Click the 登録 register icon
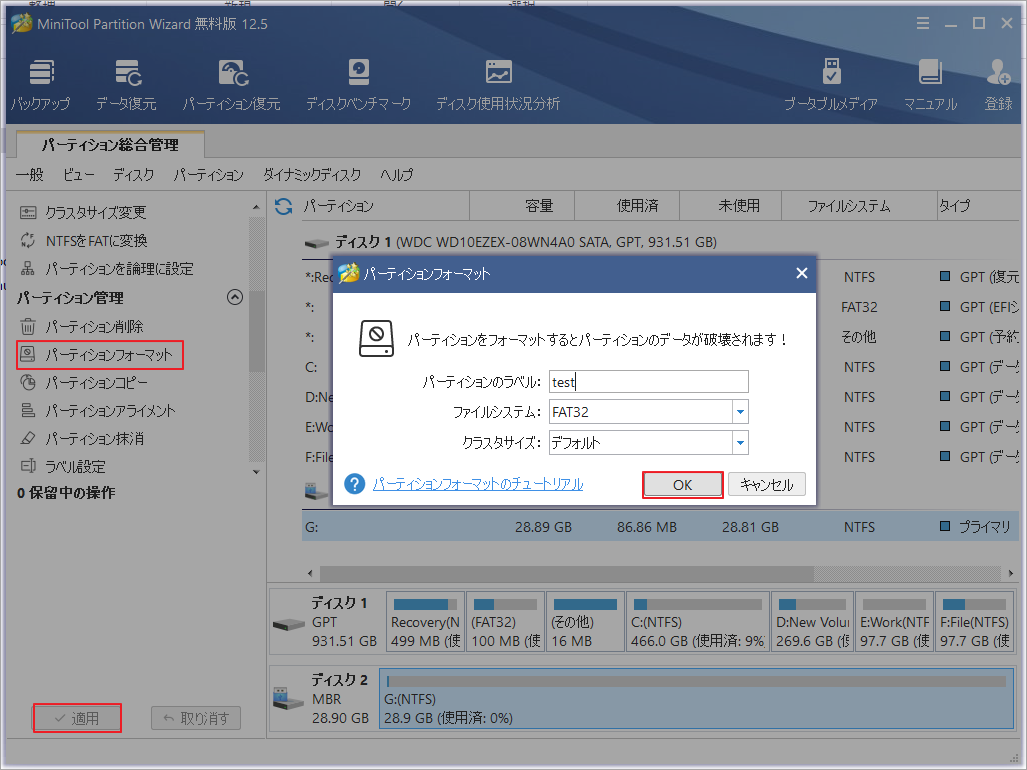 click(x=998, y=85)
